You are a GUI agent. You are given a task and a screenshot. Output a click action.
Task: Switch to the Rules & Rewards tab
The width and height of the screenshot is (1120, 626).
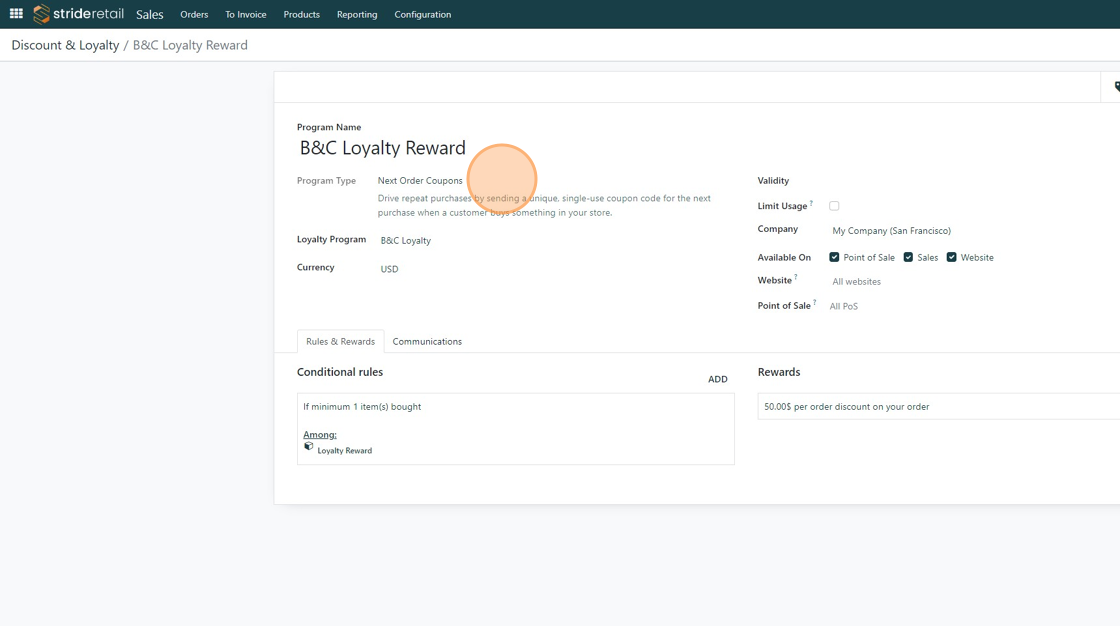(x=341, y=342)
